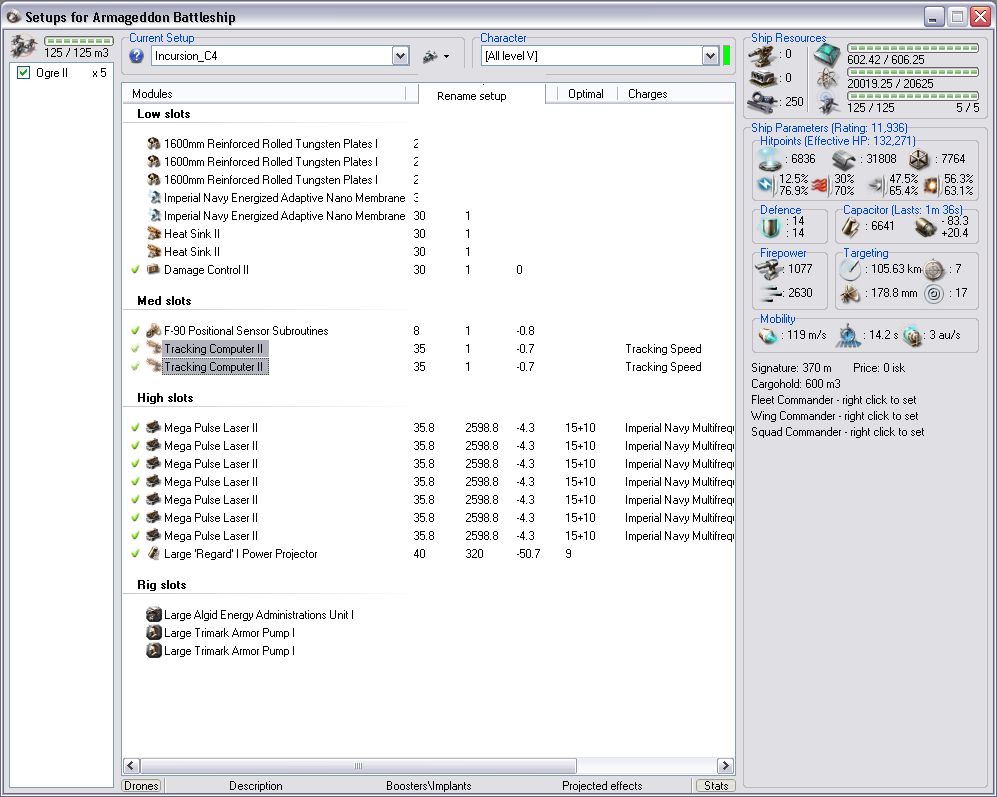Image resolution: width=997 pixels, height=797 pixels.
Task: Open the ship icon menu arrow
Action: 446,57
